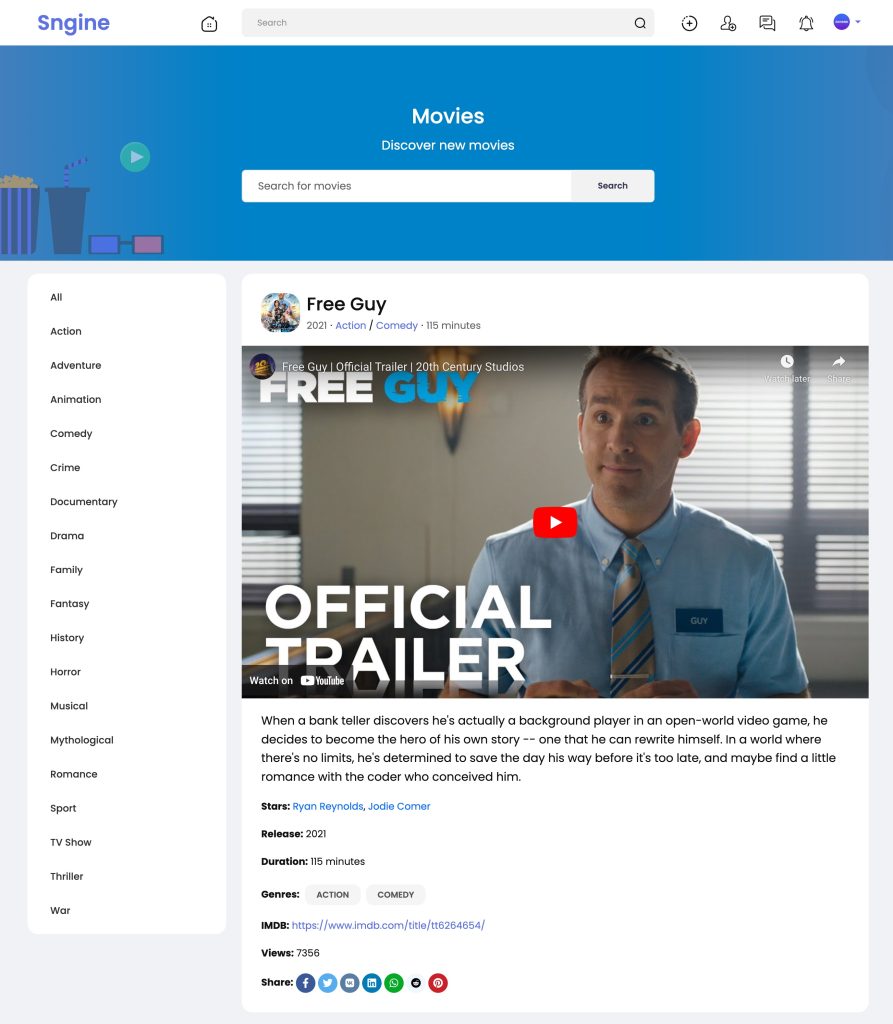Select the Thriller category
Viewport: 893px width, 1024px height.
pos(67,876)
